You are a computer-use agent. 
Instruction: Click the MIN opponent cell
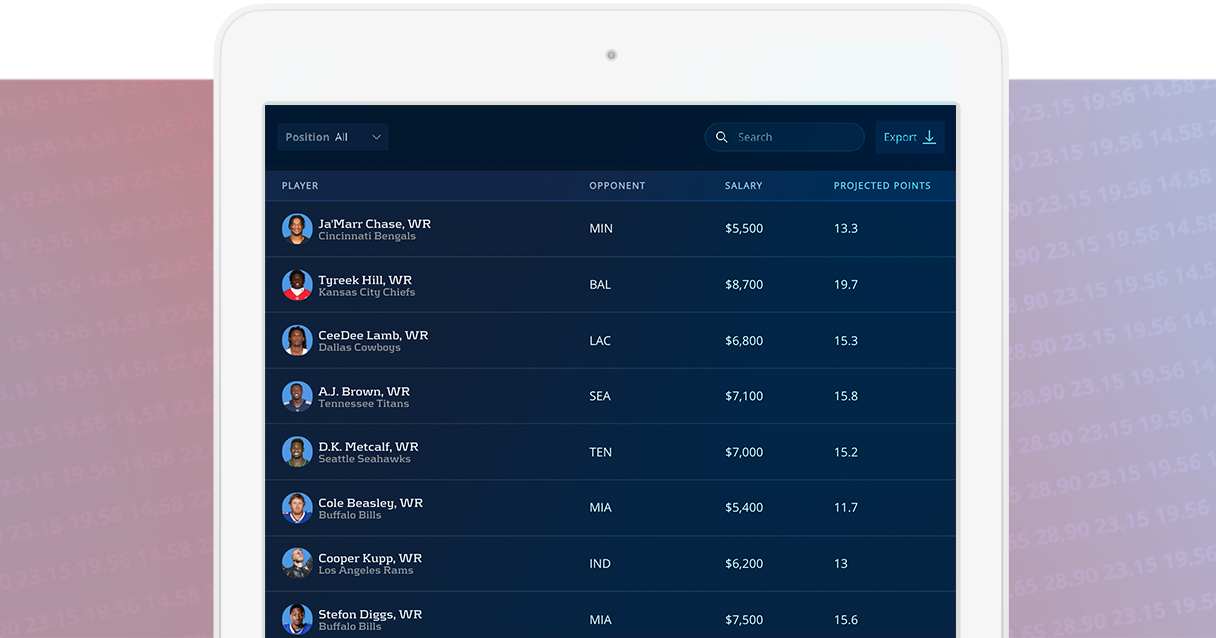(601, 229)
